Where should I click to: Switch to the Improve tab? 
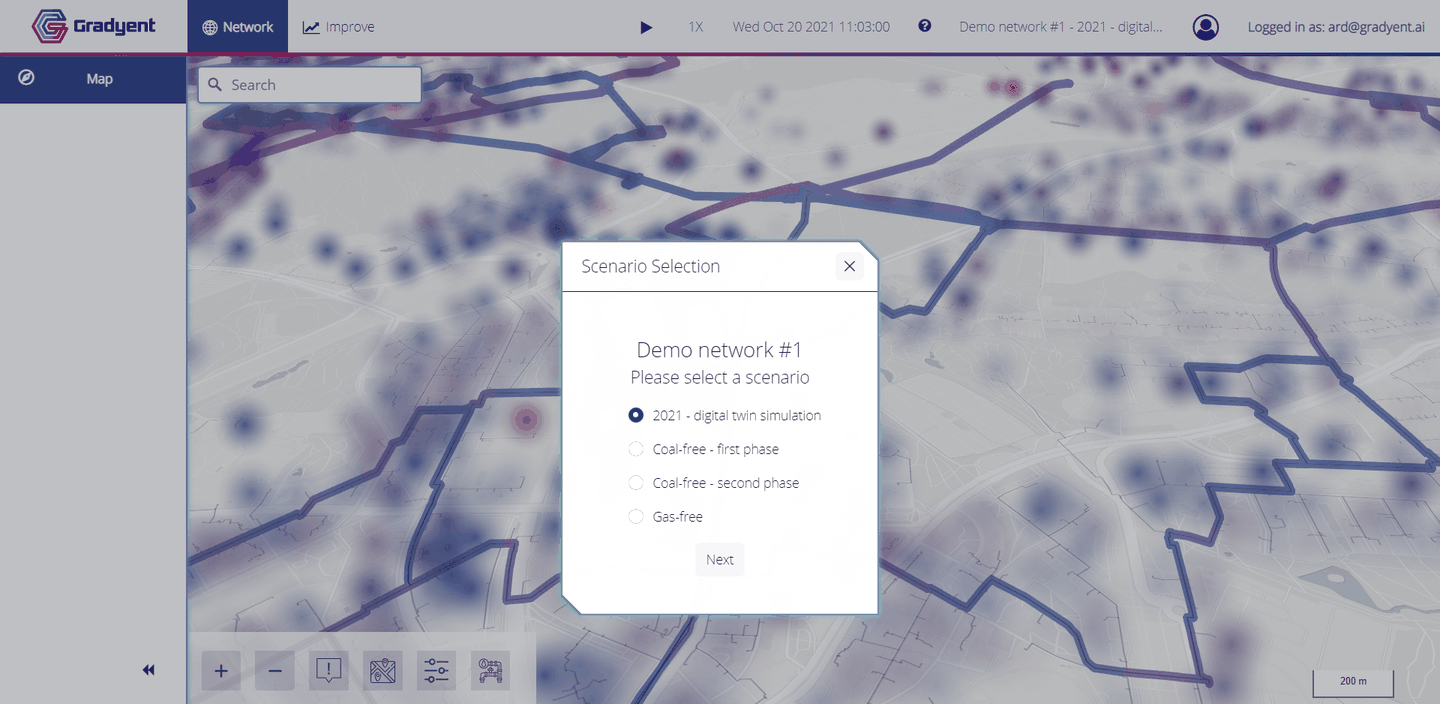point(339,27)
